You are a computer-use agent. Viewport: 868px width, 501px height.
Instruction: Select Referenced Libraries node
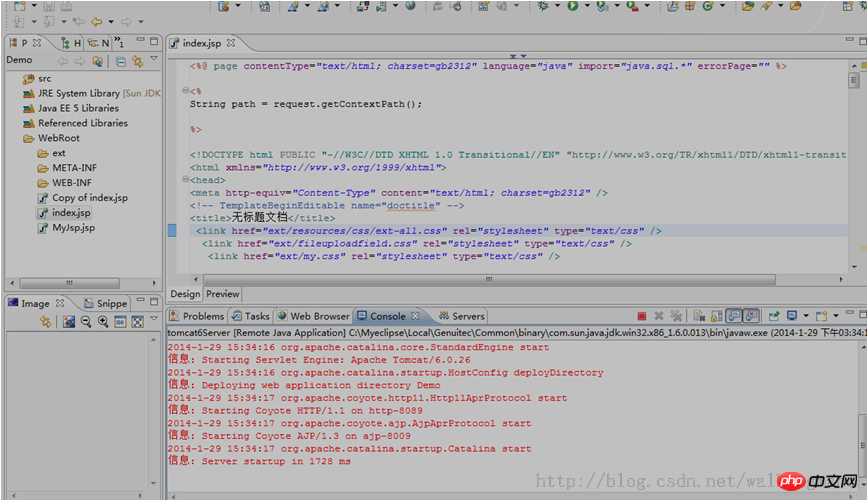click(75, 123)
